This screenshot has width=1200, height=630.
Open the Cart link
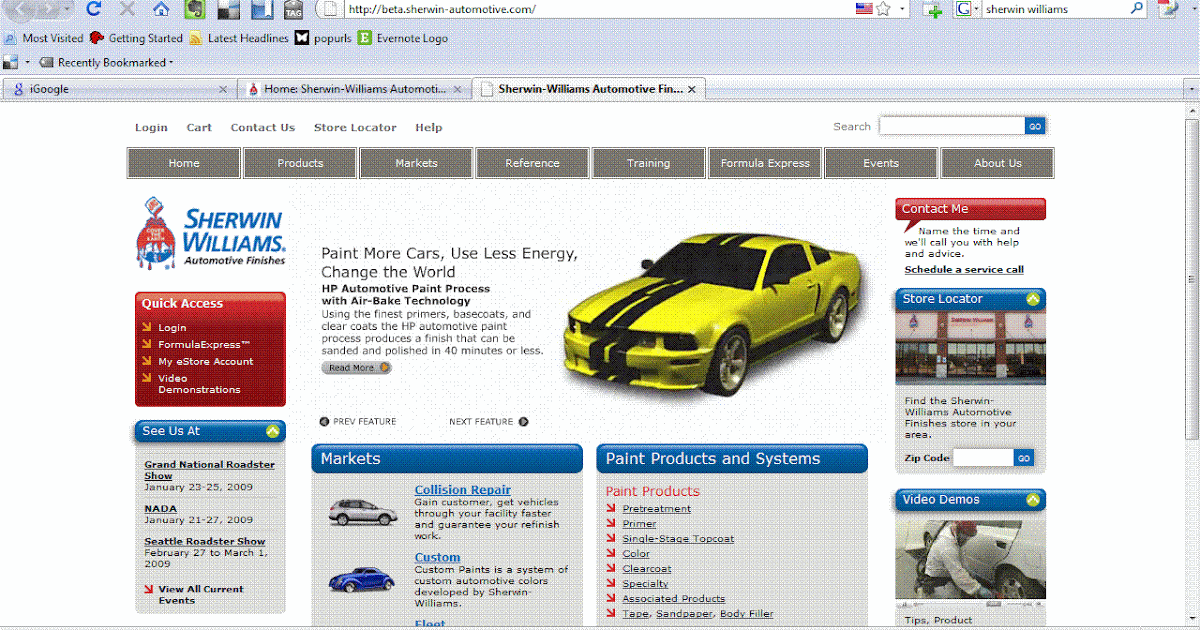[x=199, y=127]
